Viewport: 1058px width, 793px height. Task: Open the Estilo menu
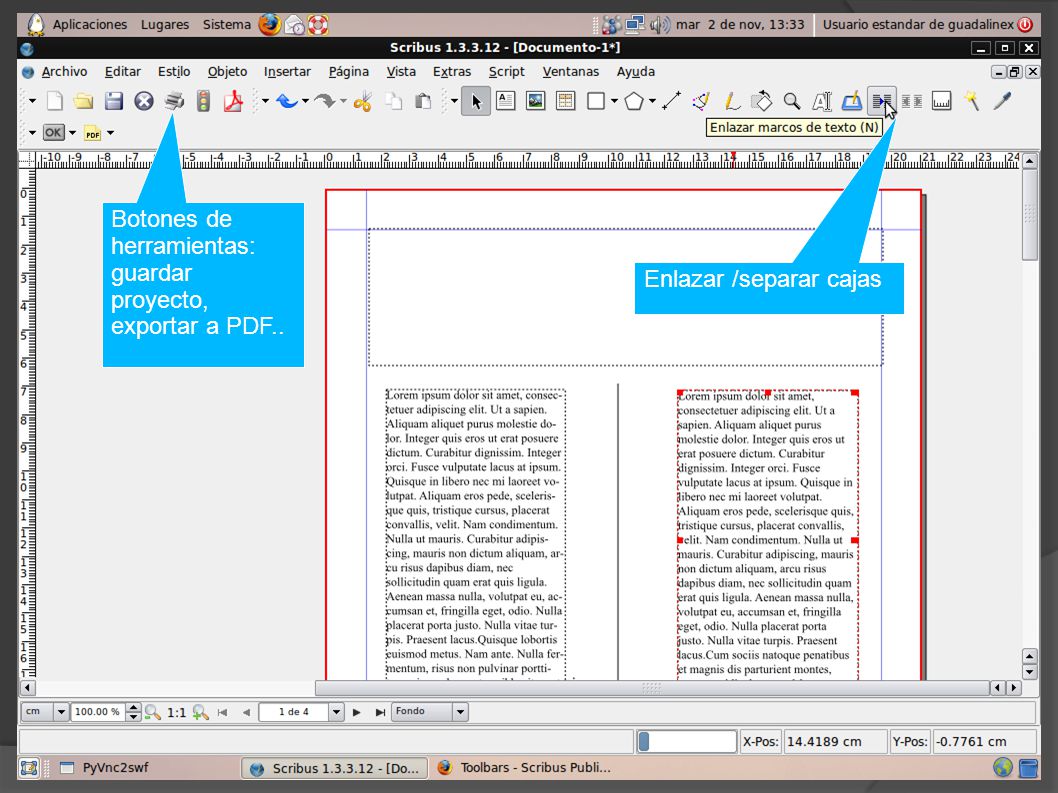click(174, 72)
